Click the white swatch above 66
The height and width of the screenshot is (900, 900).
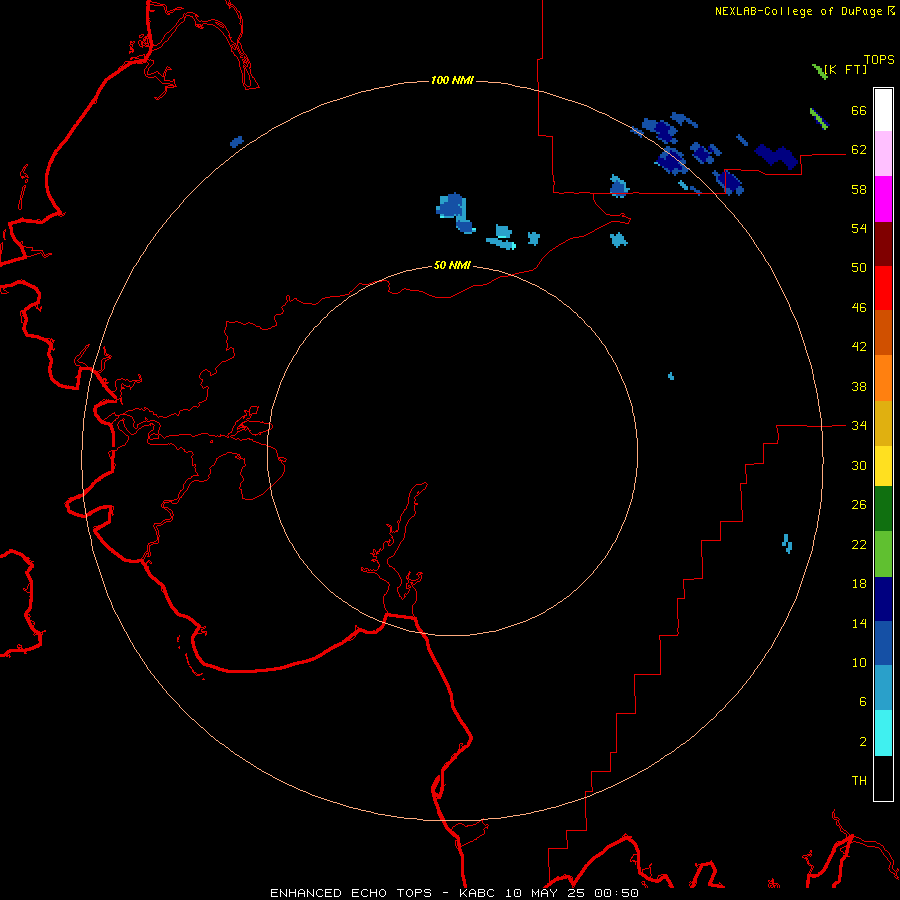(883, 110)
